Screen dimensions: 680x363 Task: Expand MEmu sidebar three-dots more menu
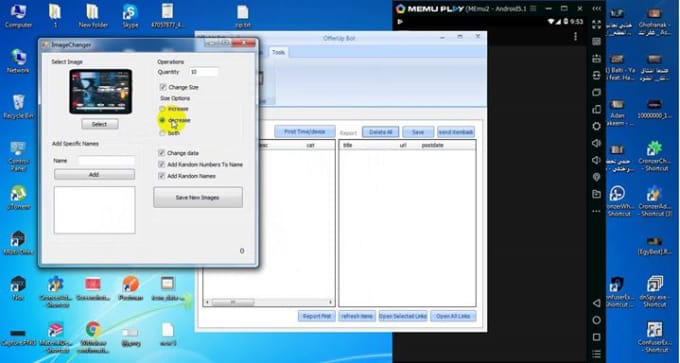coord(597,211)
